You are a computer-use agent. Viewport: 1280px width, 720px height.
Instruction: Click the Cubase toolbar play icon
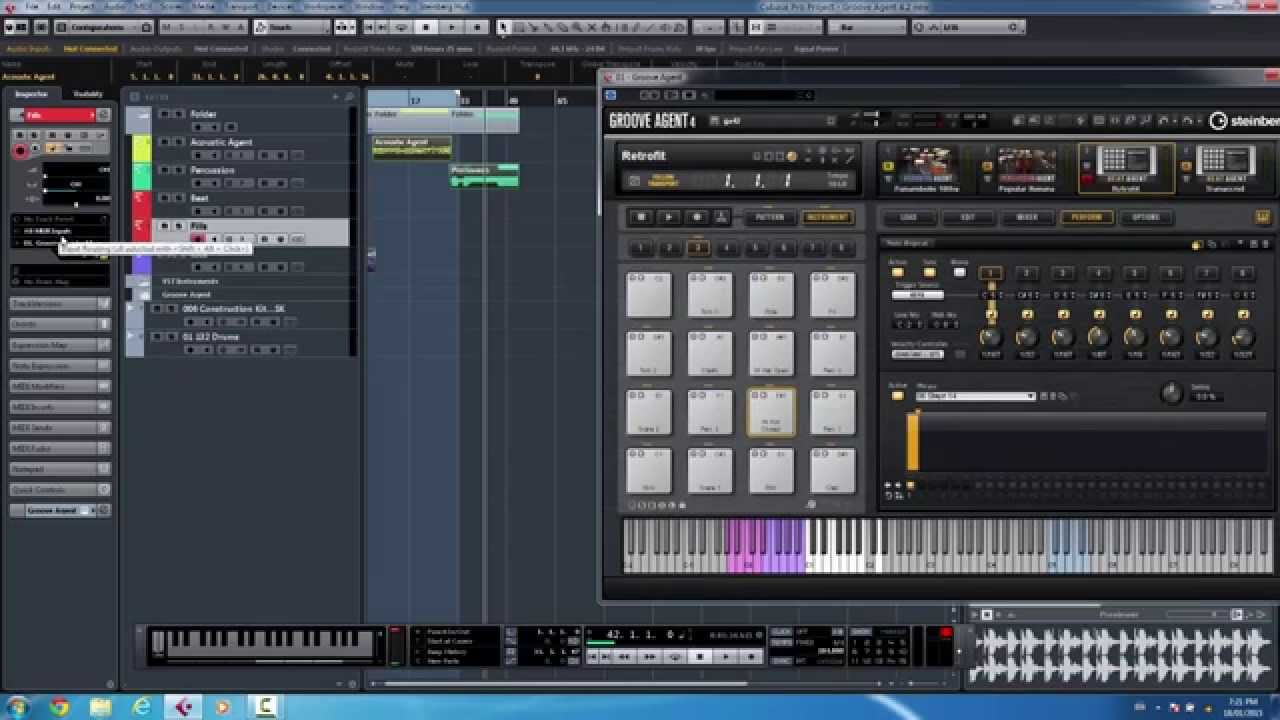pyautogui.click(x=451, y=28)
